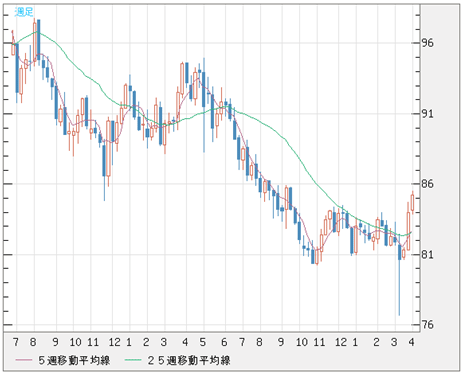Click the tall blue candle at the chart's peak
The height and width of the screenshot is (375, 464).
point(39,40)
